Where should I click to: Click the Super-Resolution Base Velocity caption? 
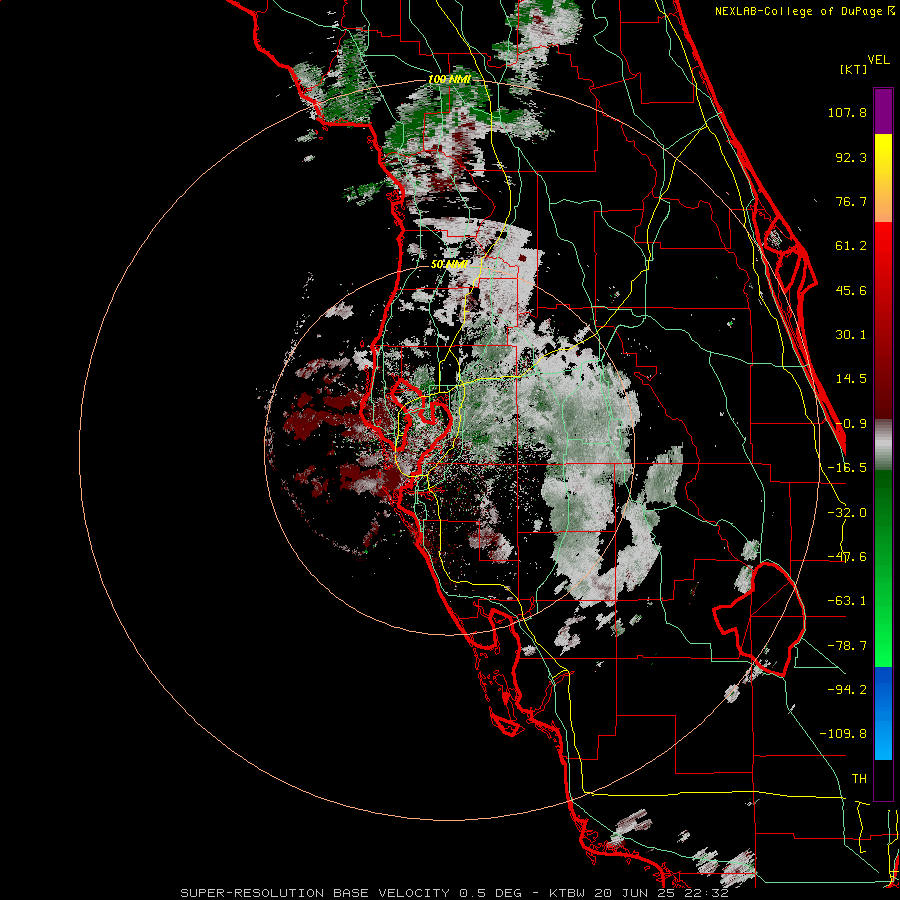454,893
